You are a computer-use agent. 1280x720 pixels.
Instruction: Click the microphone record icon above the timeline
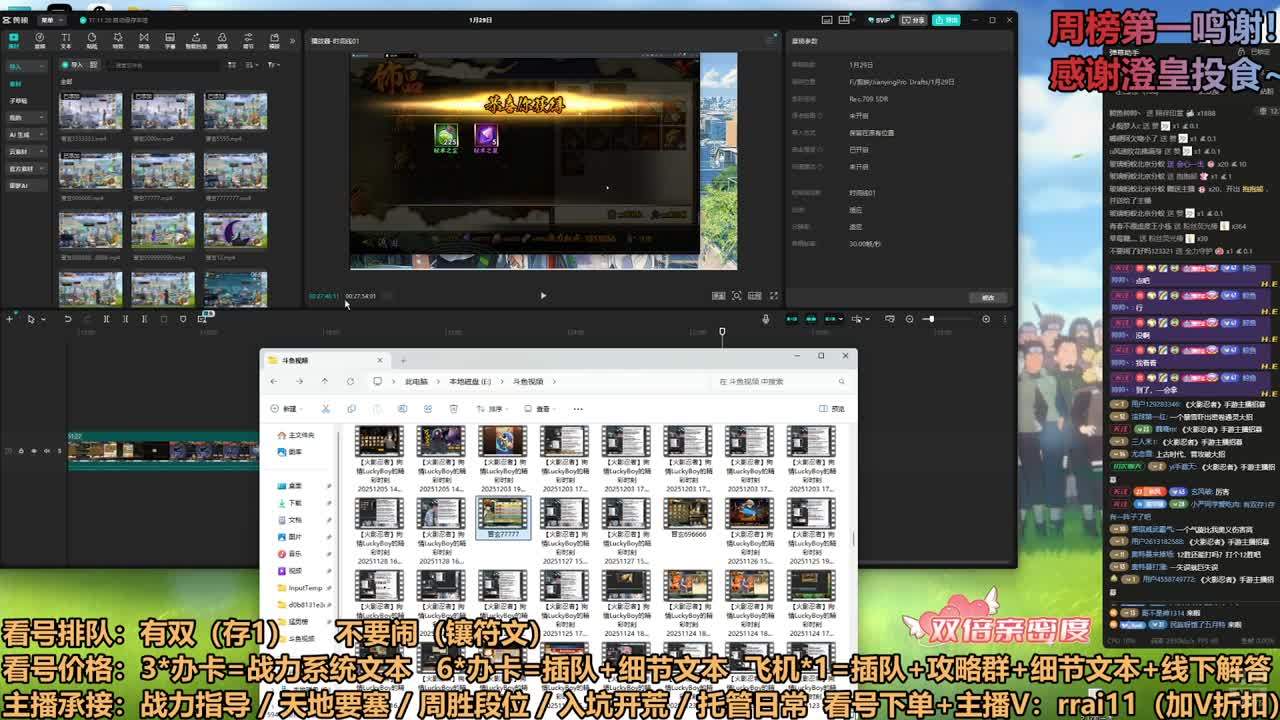click(x=766, y=319)
